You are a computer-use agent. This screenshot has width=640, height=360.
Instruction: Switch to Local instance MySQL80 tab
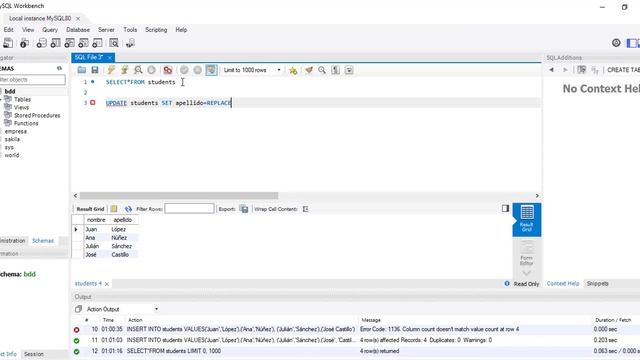tap(40, 18)
